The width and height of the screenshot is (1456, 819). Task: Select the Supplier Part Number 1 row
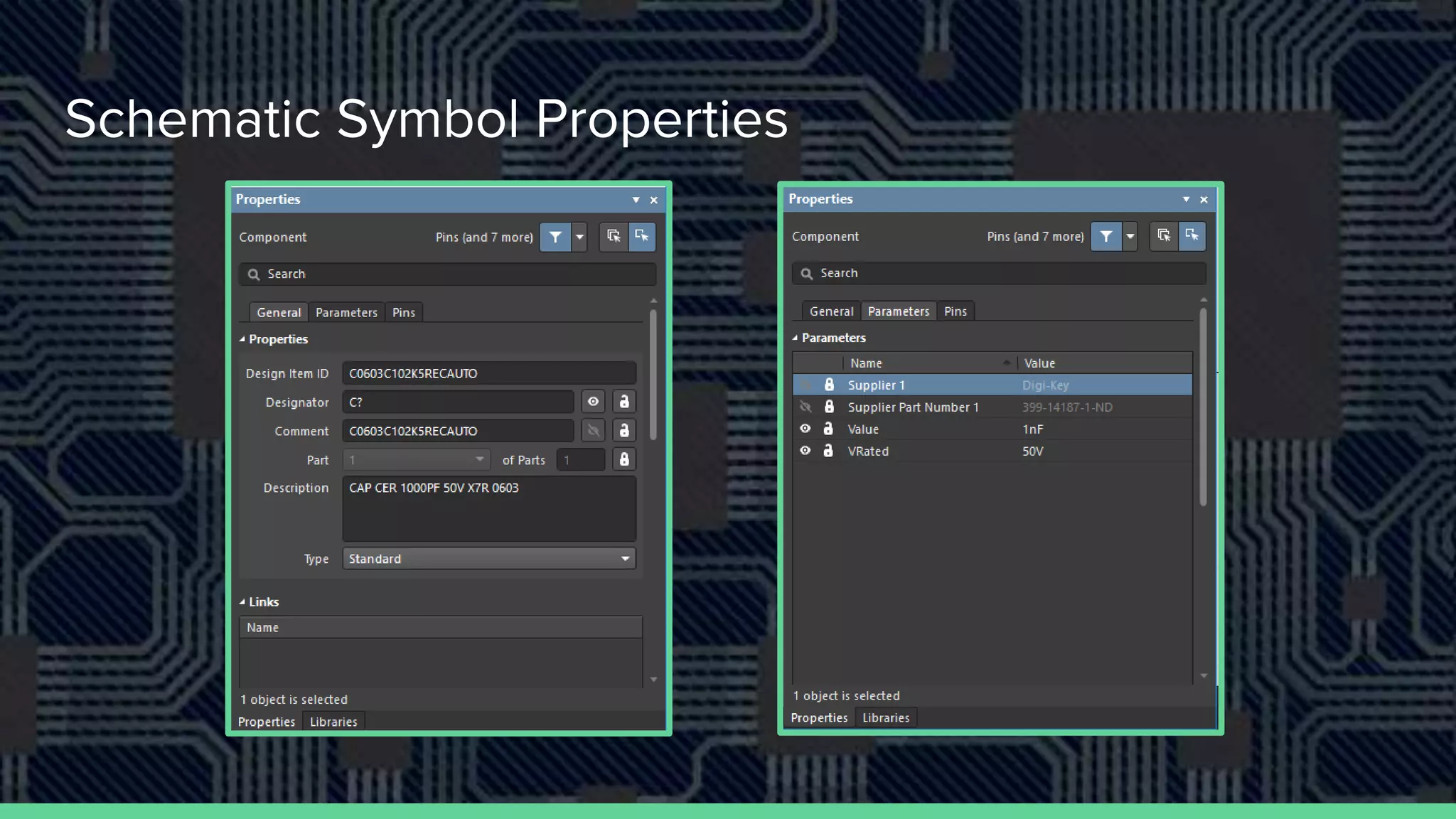pos(992,407)
